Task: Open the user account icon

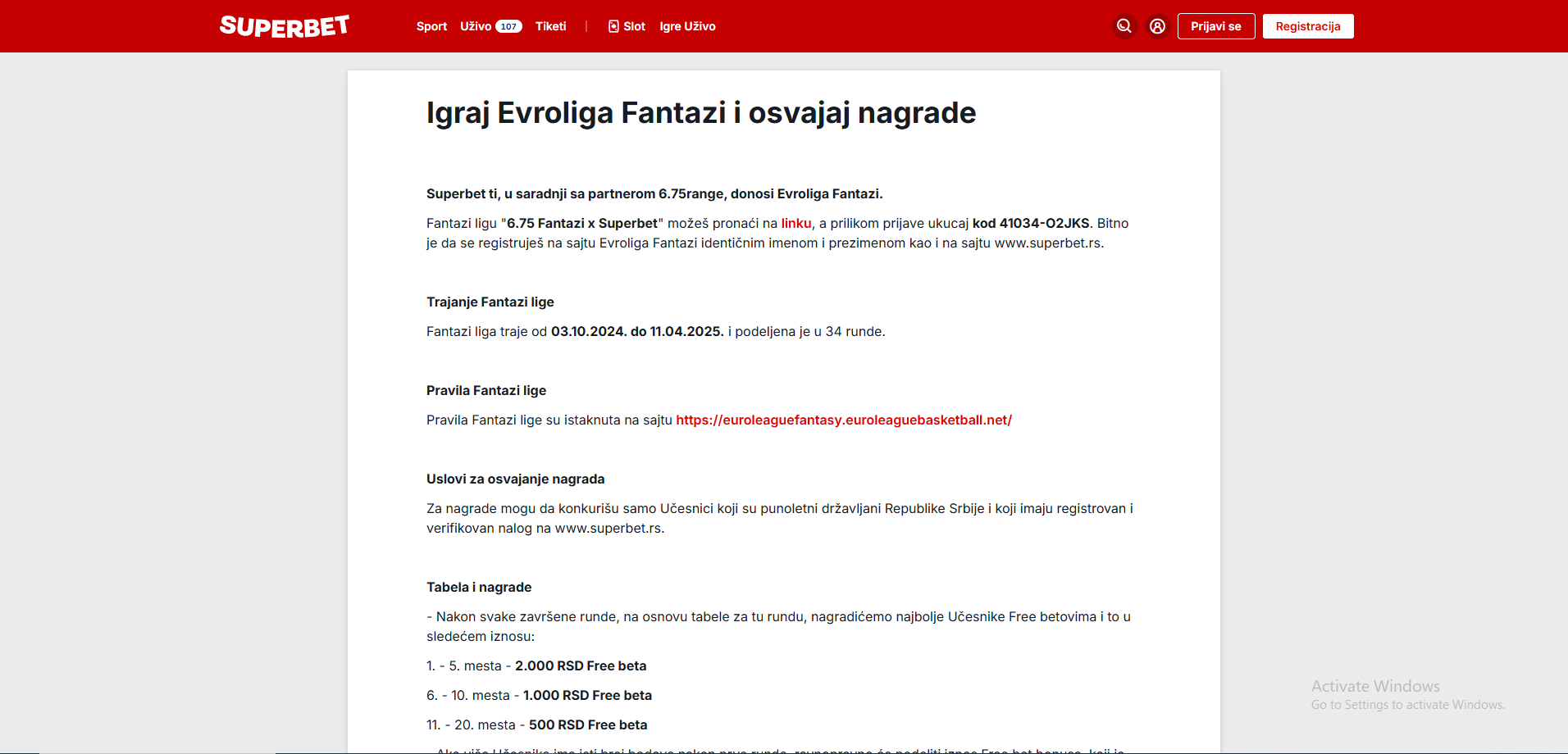Action: (1157, 26)
